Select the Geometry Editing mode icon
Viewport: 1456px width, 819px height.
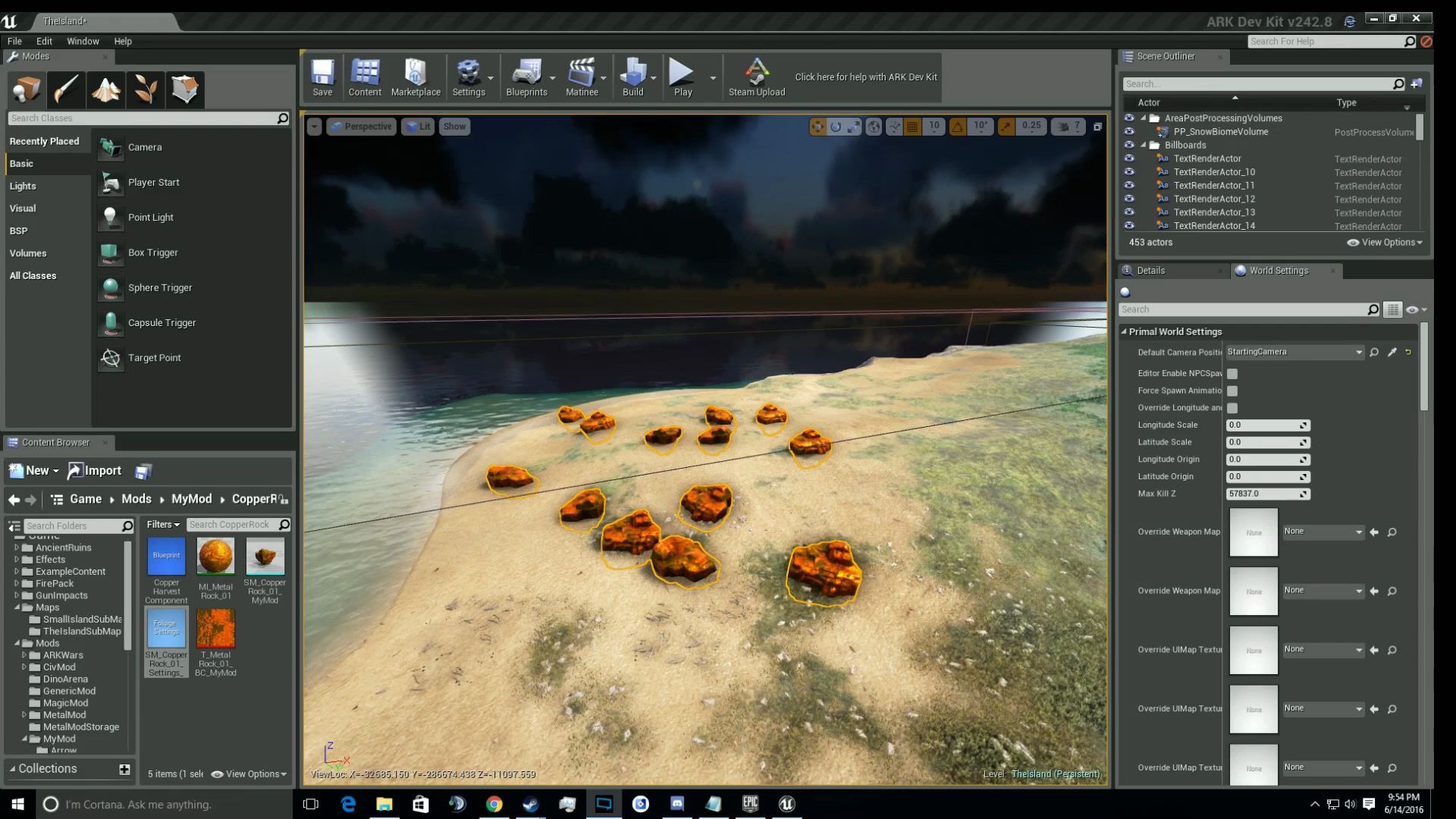[185, 89]
